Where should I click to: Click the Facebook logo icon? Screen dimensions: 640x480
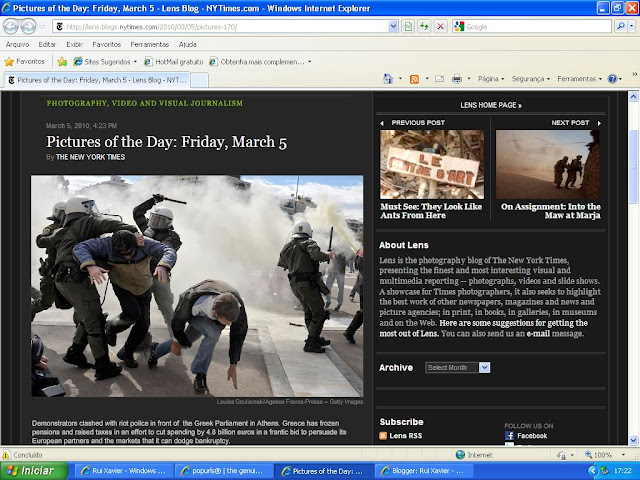509,436
